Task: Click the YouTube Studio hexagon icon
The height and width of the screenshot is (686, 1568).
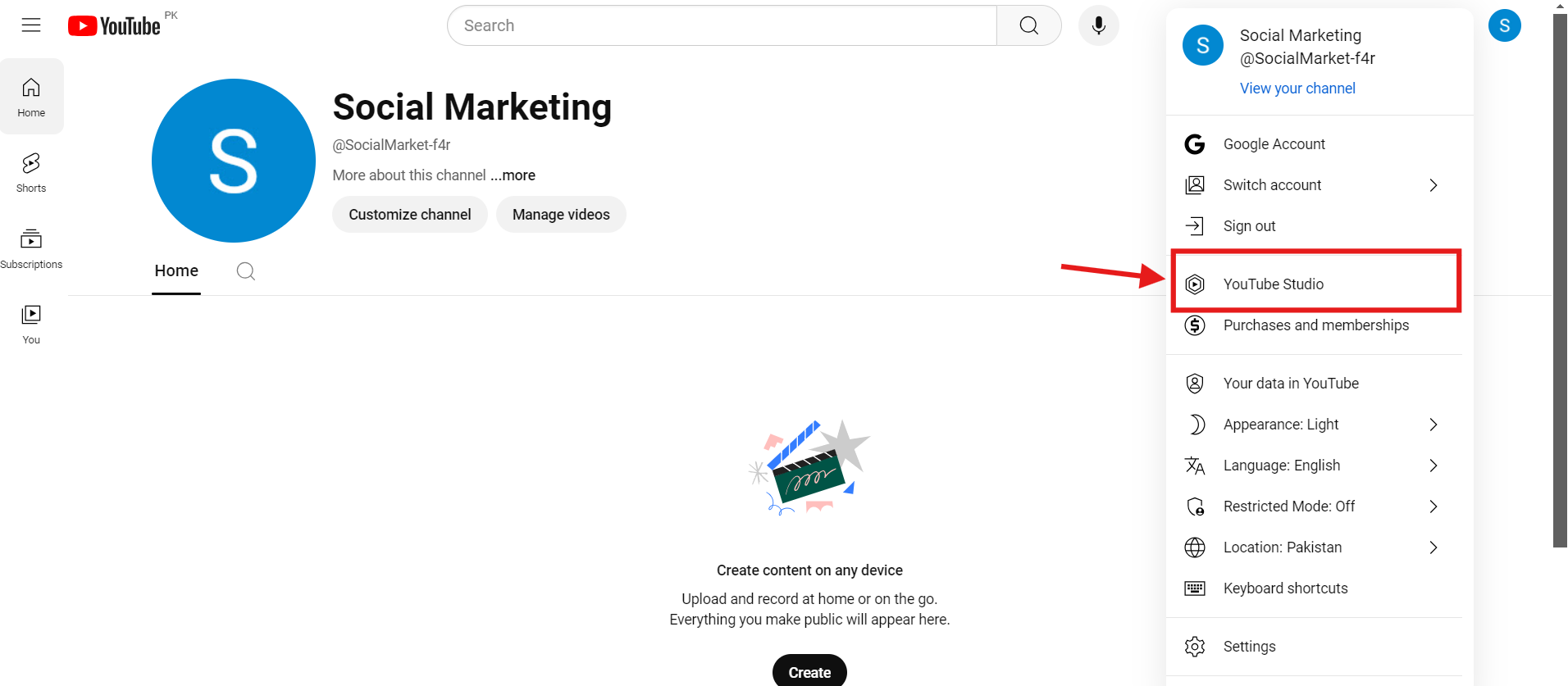Action: coord(1195,284)
